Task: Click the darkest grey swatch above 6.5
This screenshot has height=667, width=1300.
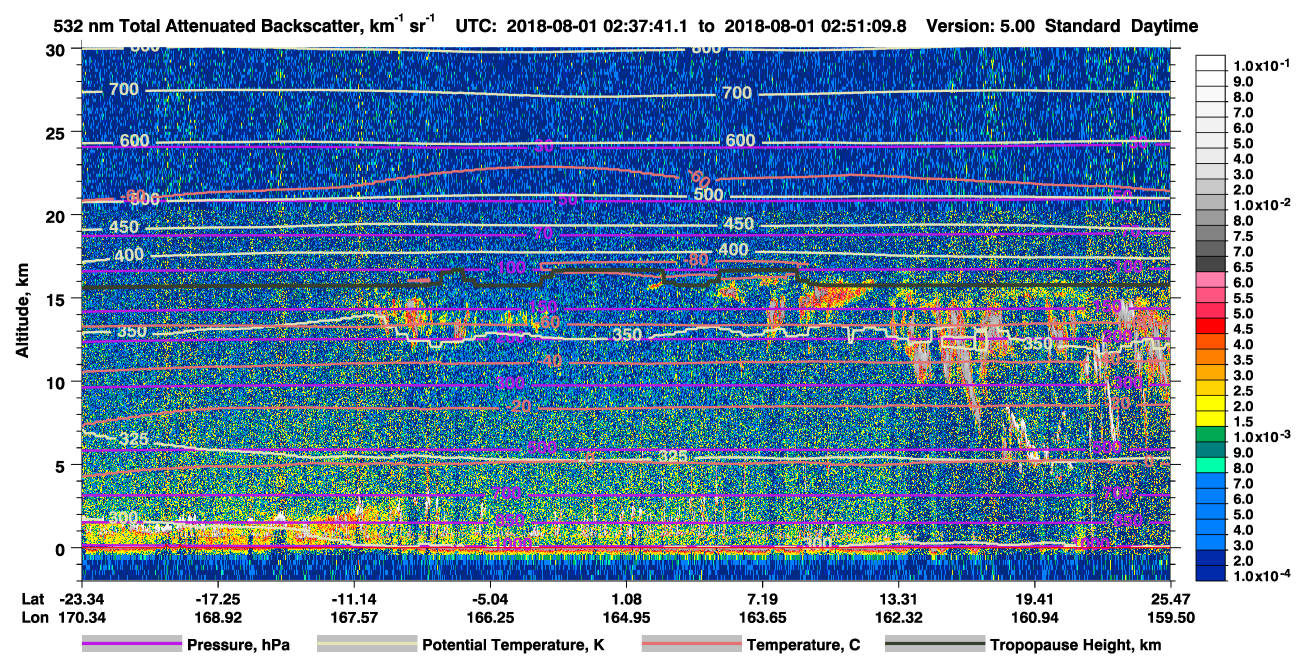Action: 1211,262
